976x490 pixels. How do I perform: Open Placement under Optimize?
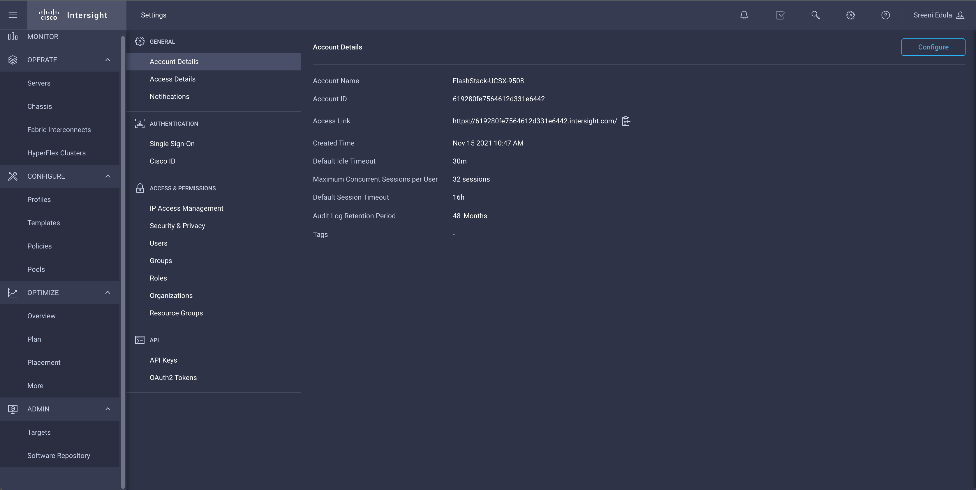[x=44, y=362]
